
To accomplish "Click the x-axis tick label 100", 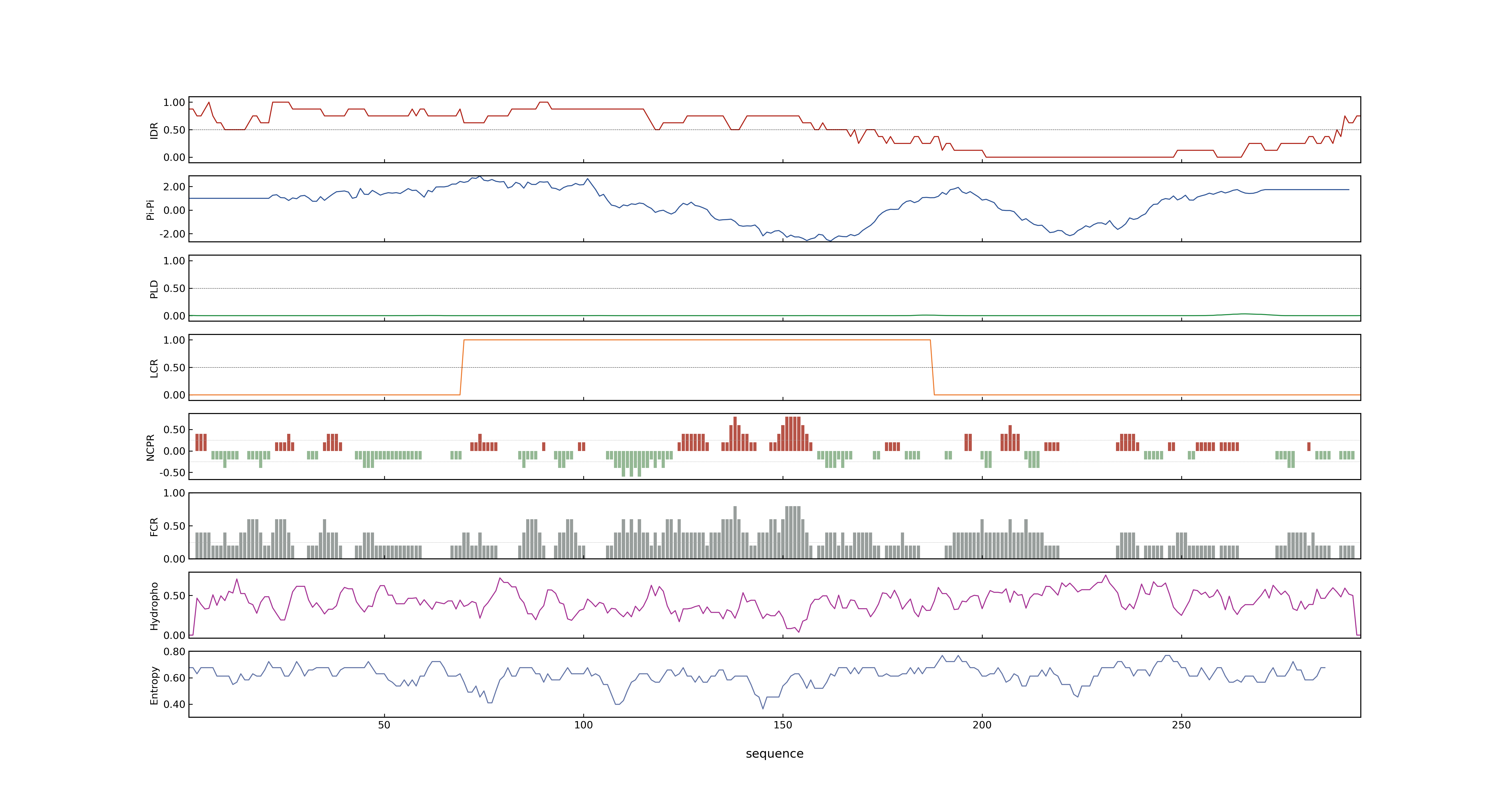I will 584,725.
